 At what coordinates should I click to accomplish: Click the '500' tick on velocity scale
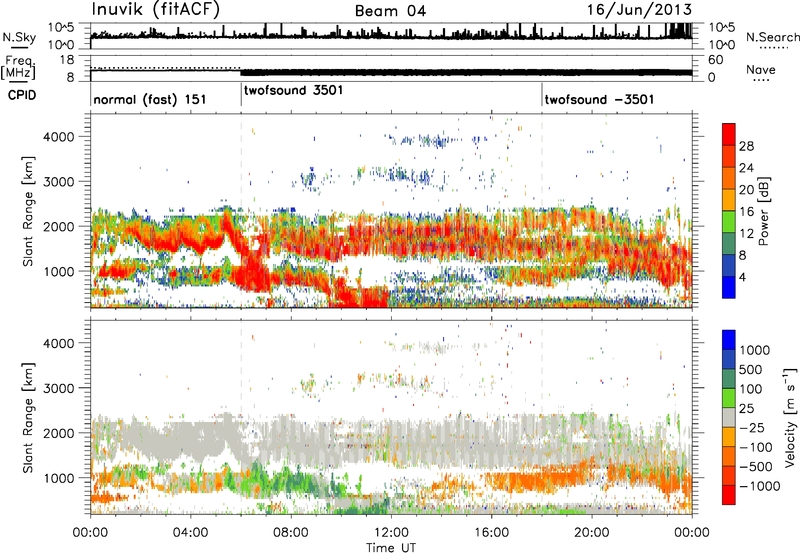[x=751, y=370]
